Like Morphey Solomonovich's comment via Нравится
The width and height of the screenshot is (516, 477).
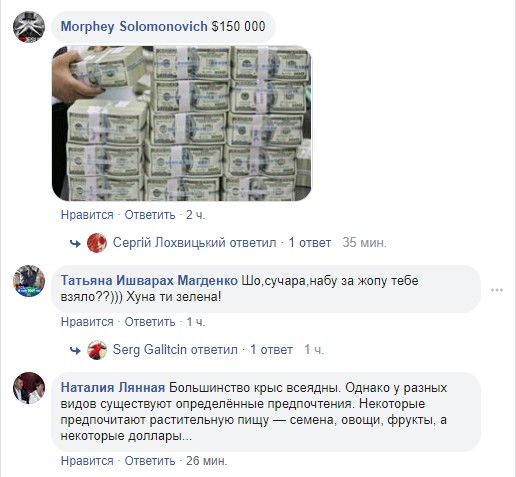click(x=87, y=215)
